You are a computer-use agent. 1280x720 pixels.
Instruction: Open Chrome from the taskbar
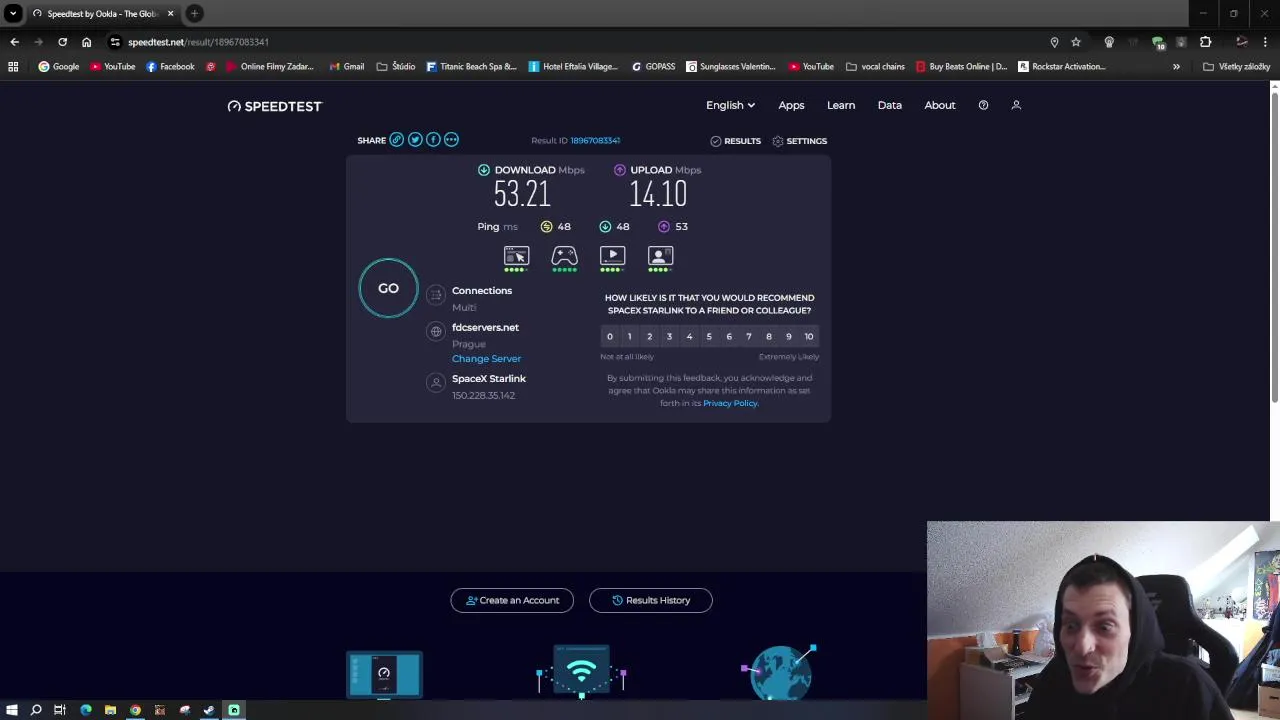pos(135,710)
